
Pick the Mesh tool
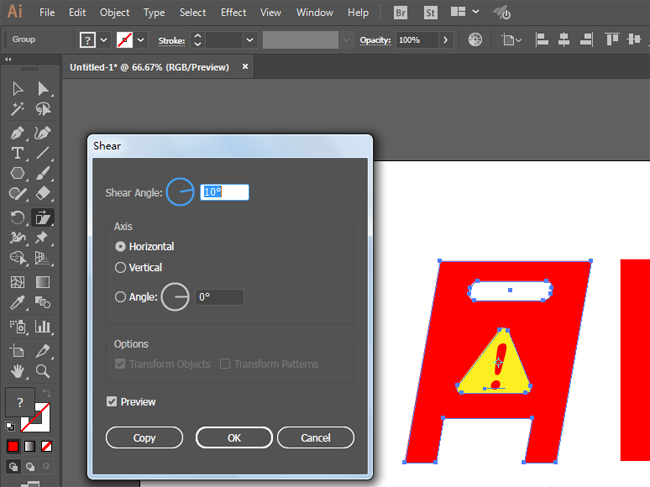[x=17, y=282]
